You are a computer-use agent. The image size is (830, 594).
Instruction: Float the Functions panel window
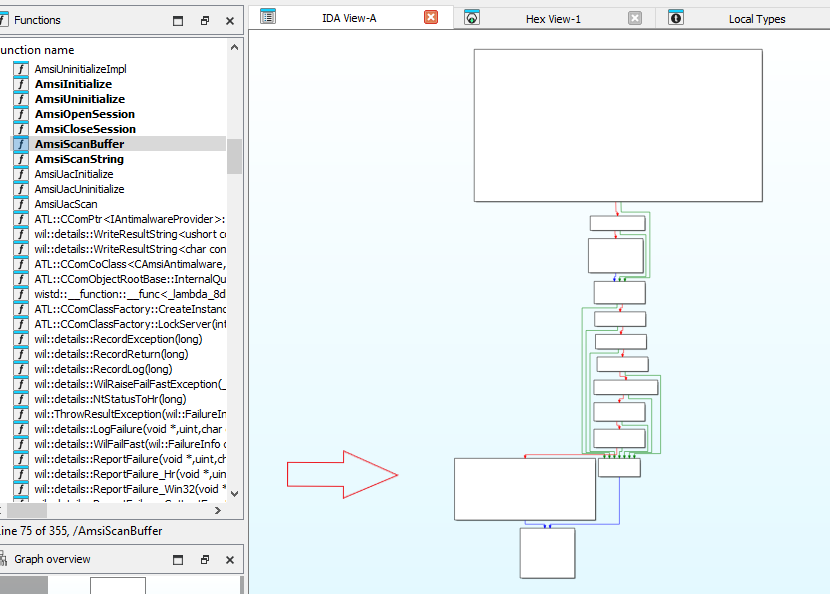point(204,20)
